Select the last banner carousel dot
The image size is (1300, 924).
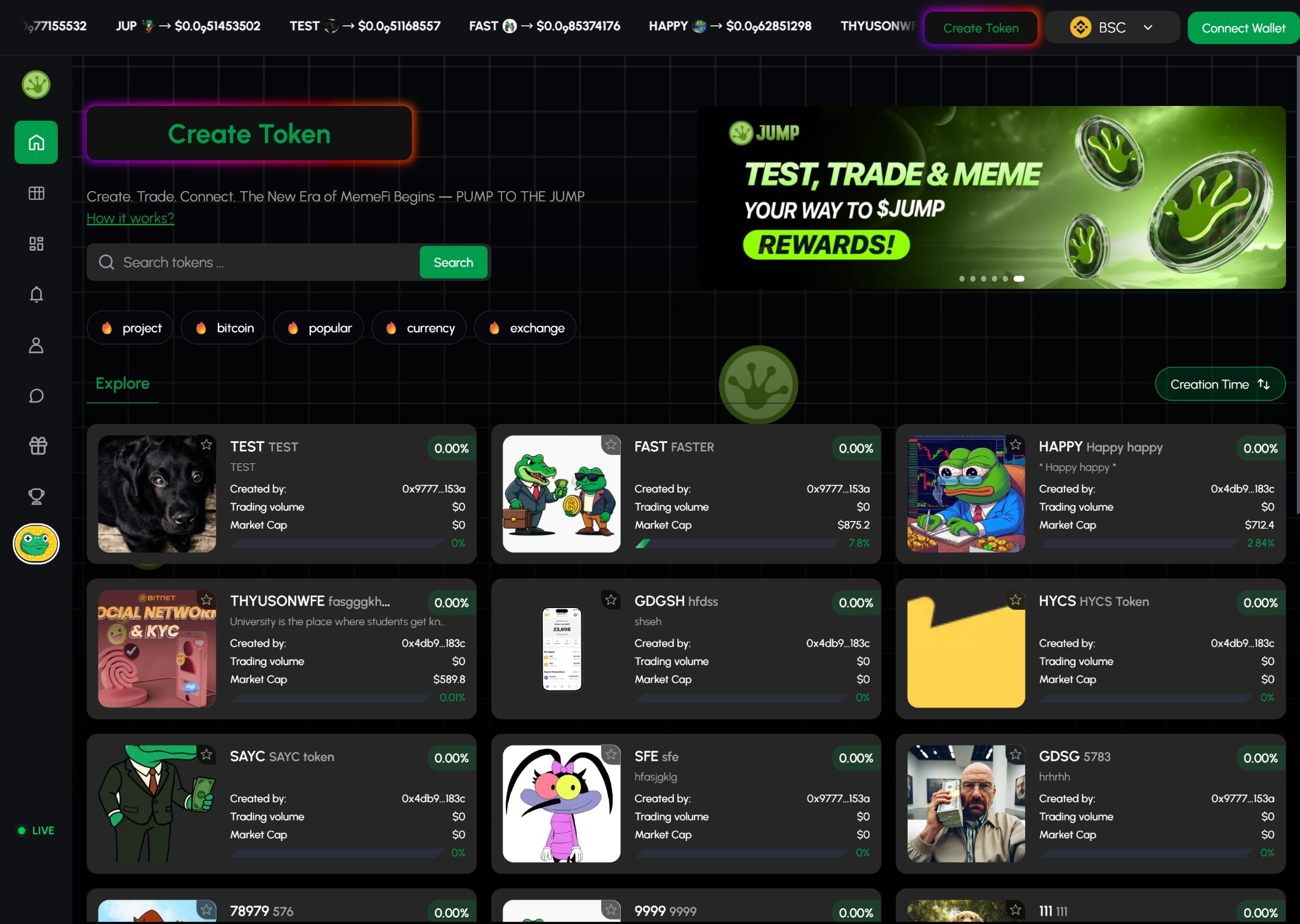[x=1019, y=279]
